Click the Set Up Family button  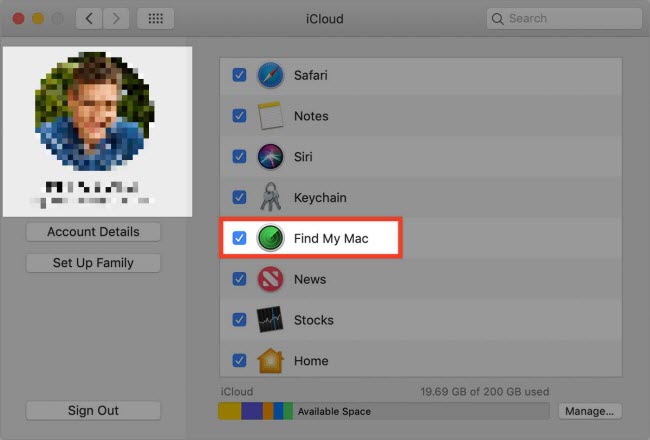[93, 263]
